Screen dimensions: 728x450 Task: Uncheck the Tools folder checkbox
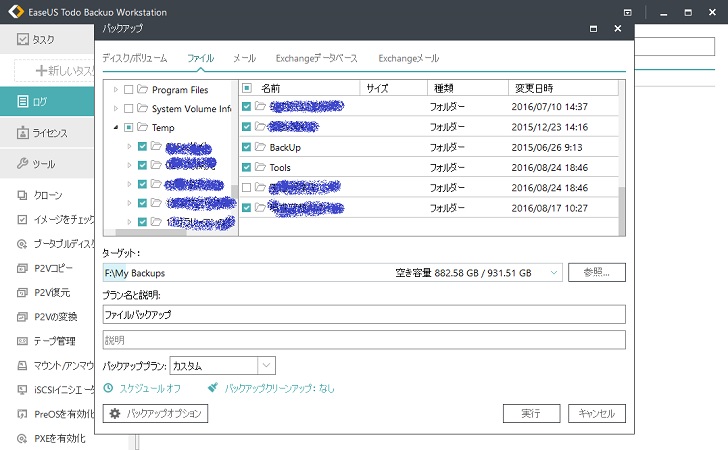coord(247,167)
